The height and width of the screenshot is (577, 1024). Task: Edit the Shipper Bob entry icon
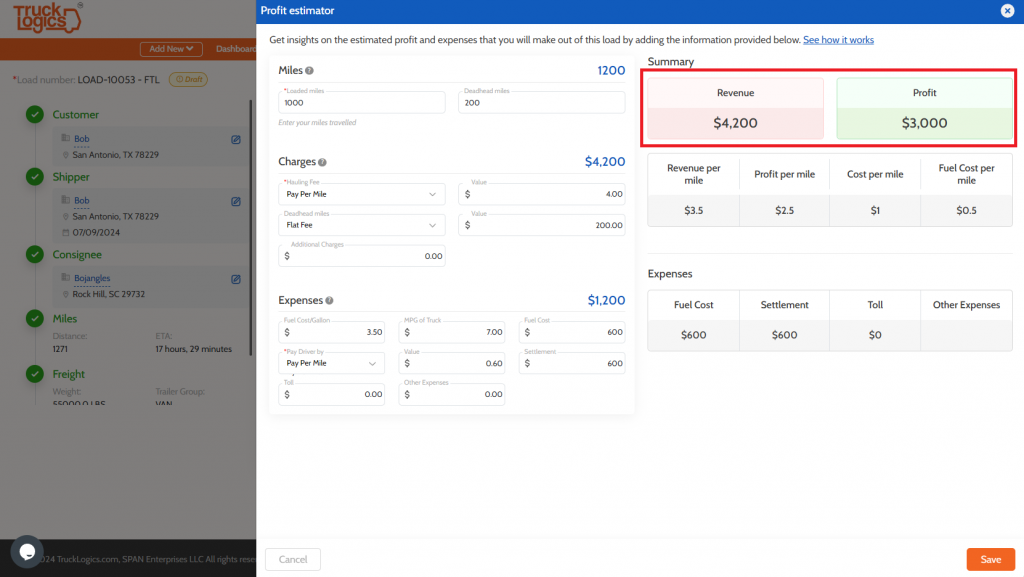pos(236,201)
